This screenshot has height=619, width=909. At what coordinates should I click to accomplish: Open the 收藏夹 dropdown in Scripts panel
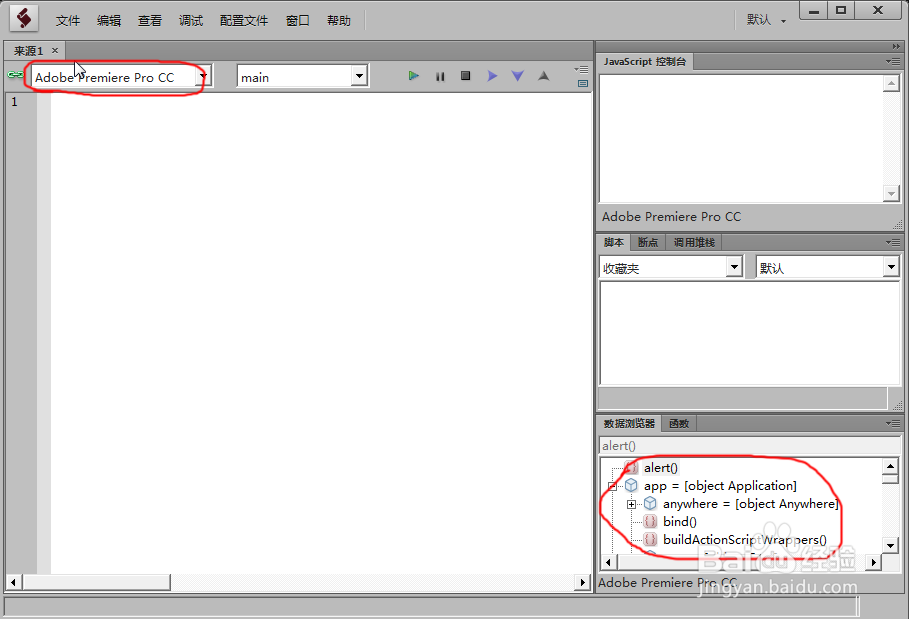671,267
